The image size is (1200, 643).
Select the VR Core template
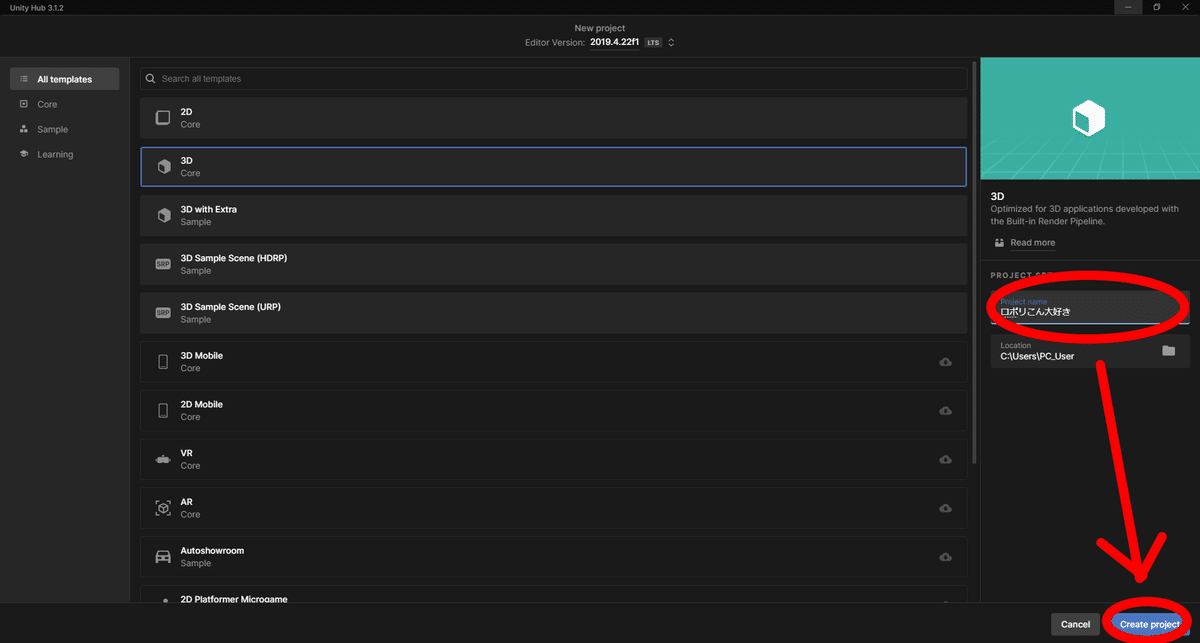point(554,459)
